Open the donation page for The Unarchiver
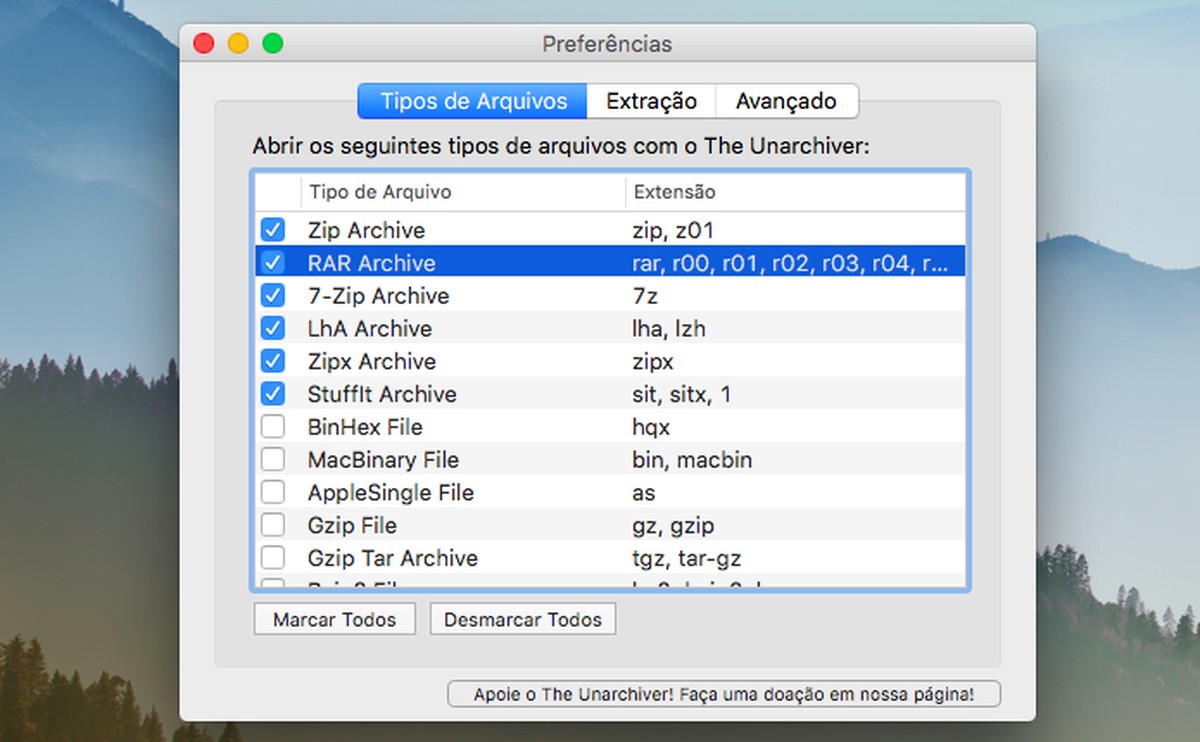 tap(723, 693)
